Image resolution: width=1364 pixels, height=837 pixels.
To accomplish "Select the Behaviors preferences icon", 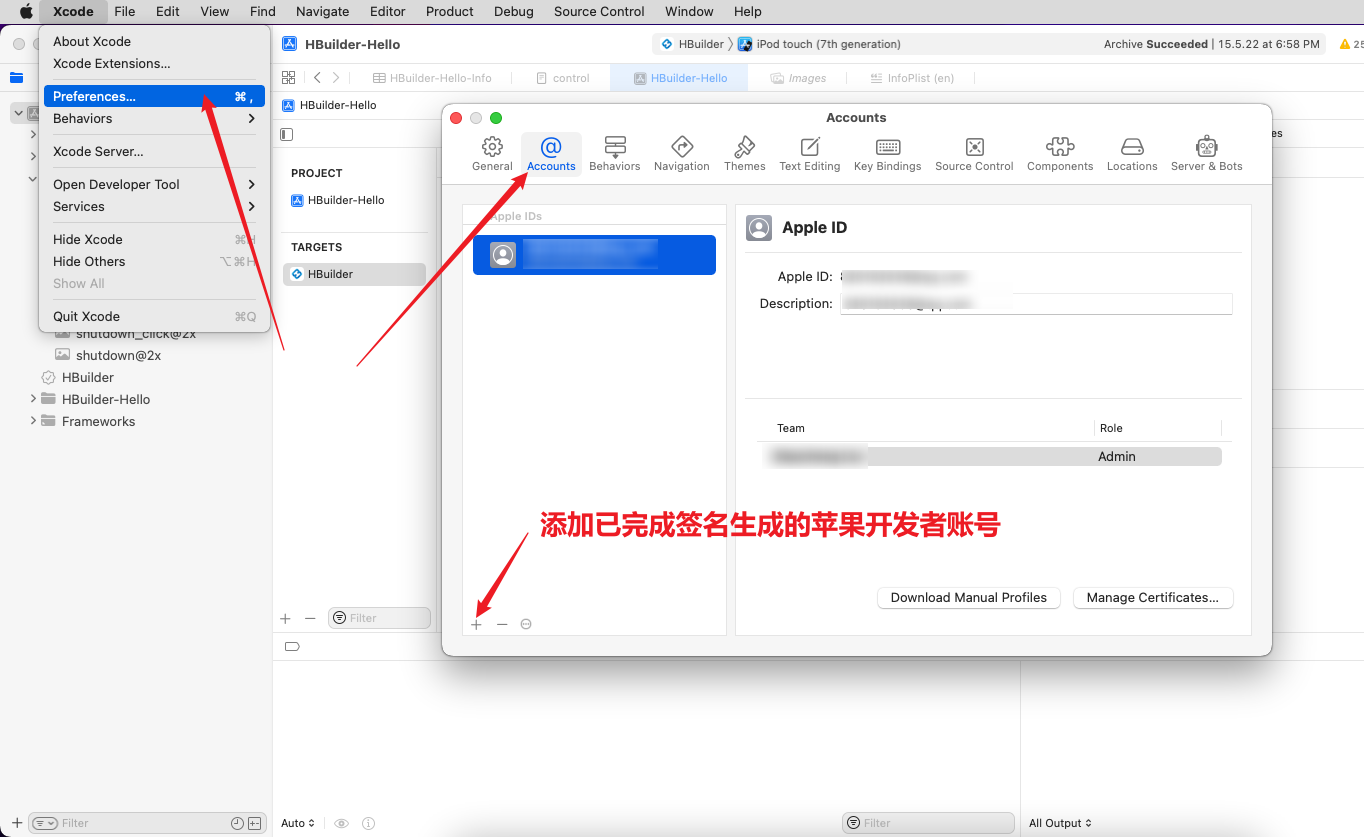I will (x=614, y=154).
